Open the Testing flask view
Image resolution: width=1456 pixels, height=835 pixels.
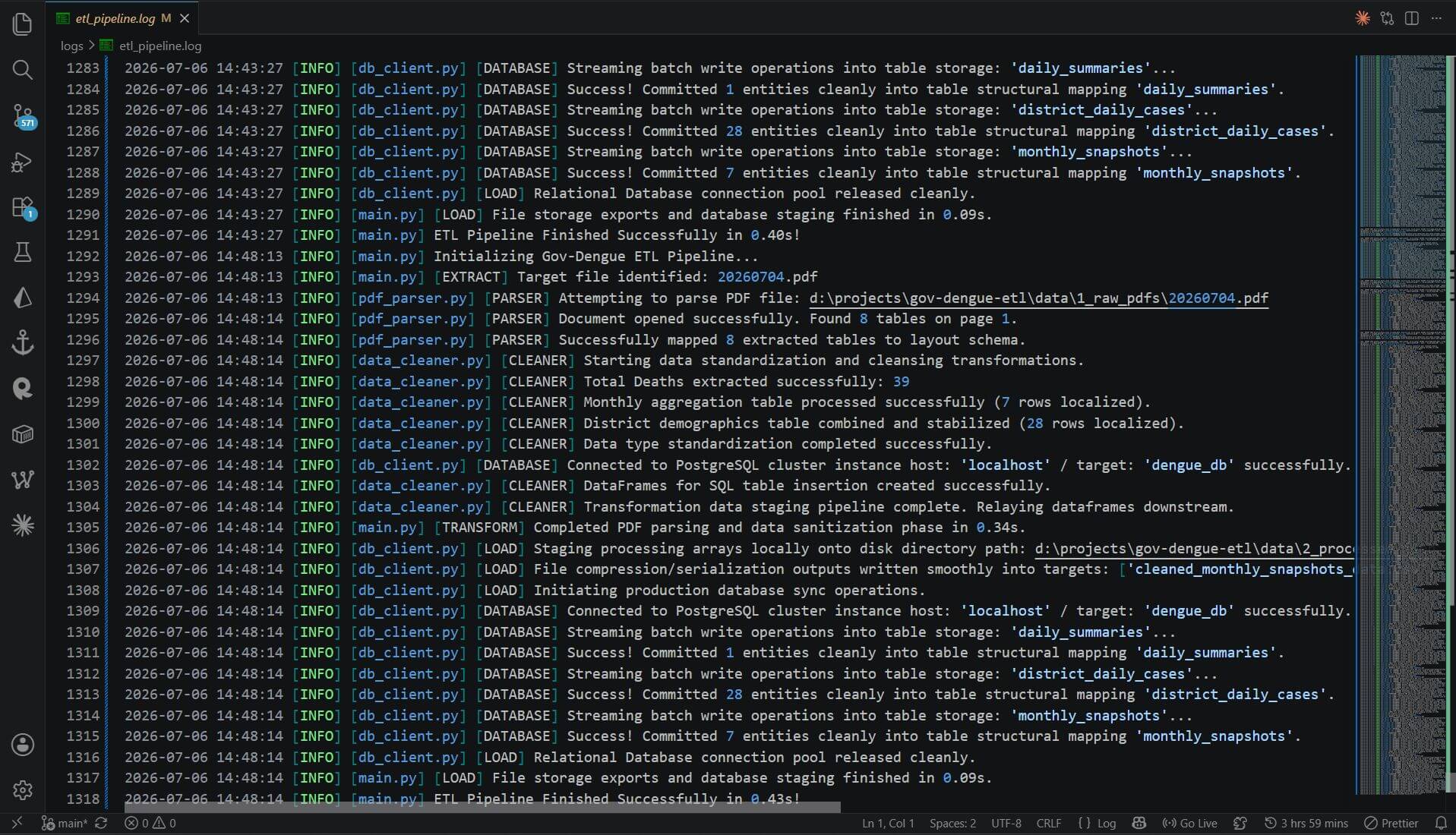point(23,252)
